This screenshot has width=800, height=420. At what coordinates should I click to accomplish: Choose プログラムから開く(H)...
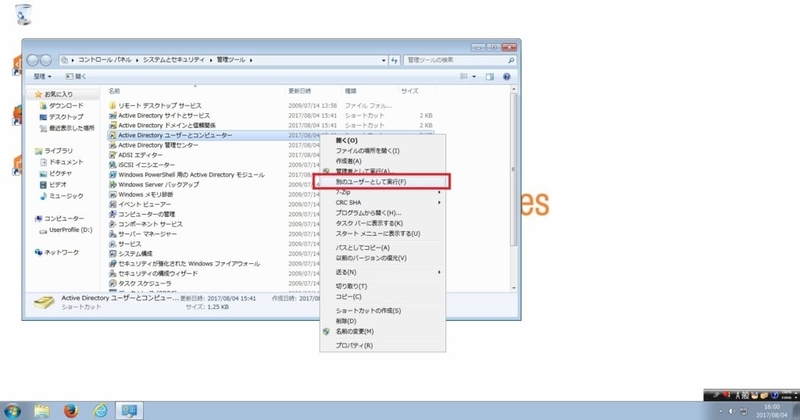tap(383, 213)
